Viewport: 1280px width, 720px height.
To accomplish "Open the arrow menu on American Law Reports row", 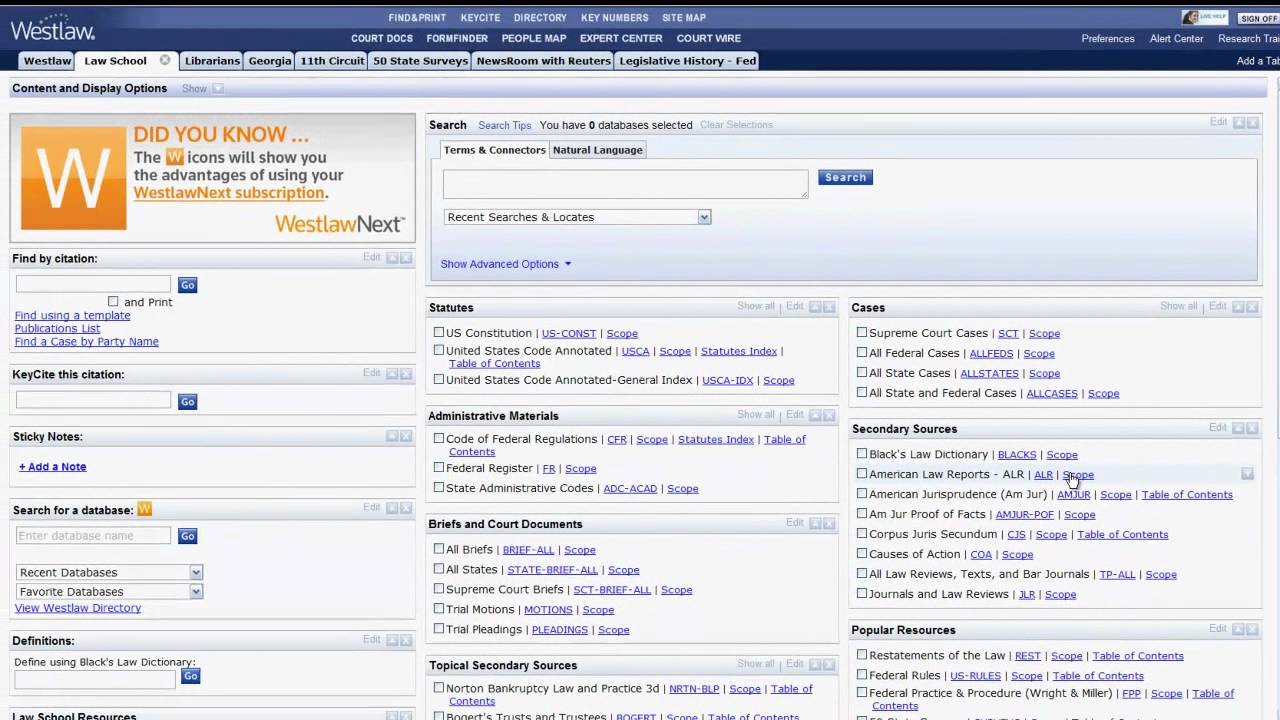I will 1247,474.
